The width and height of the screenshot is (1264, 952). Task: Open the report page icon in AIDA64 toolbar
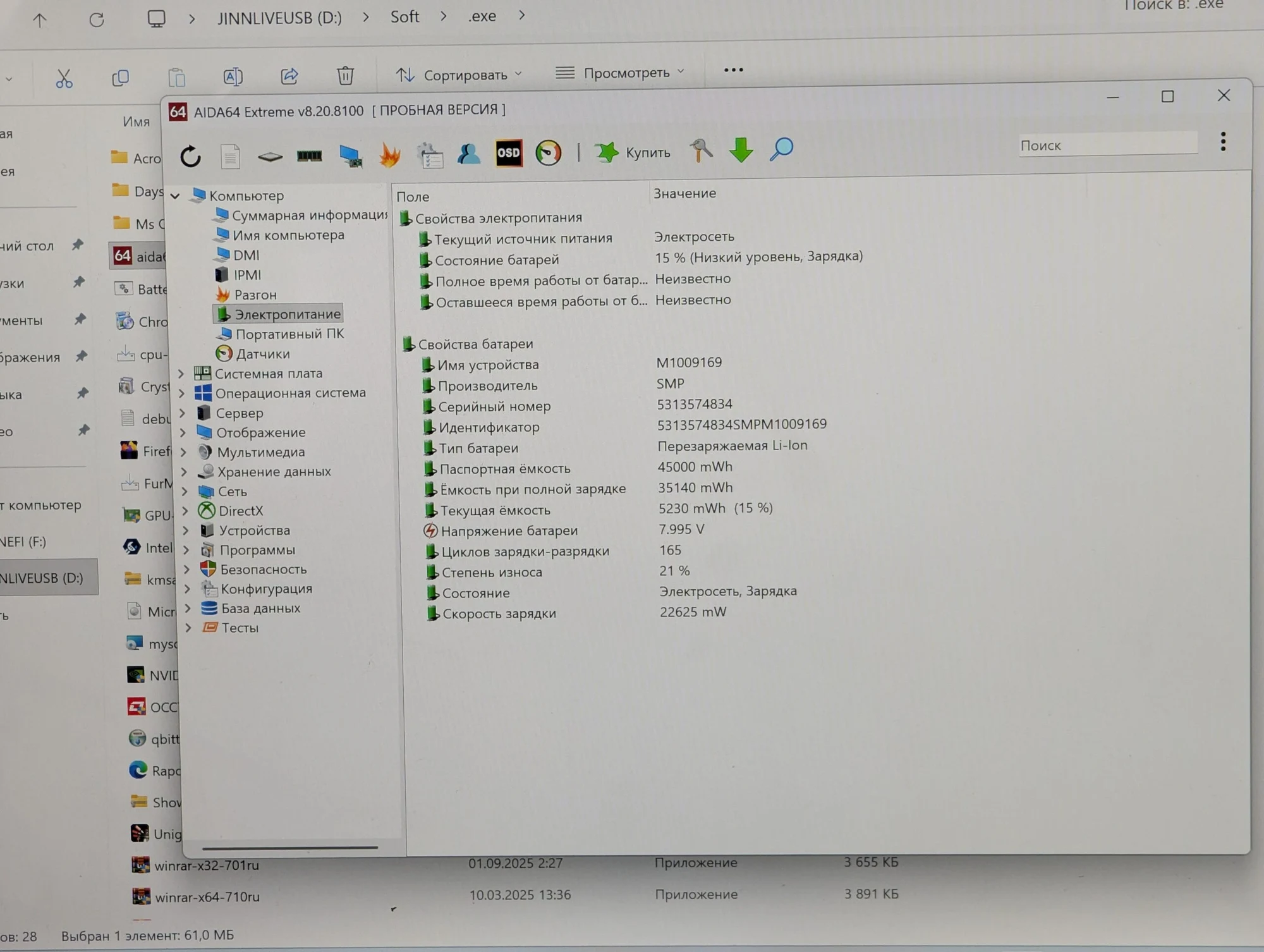(x=230, y=156)
